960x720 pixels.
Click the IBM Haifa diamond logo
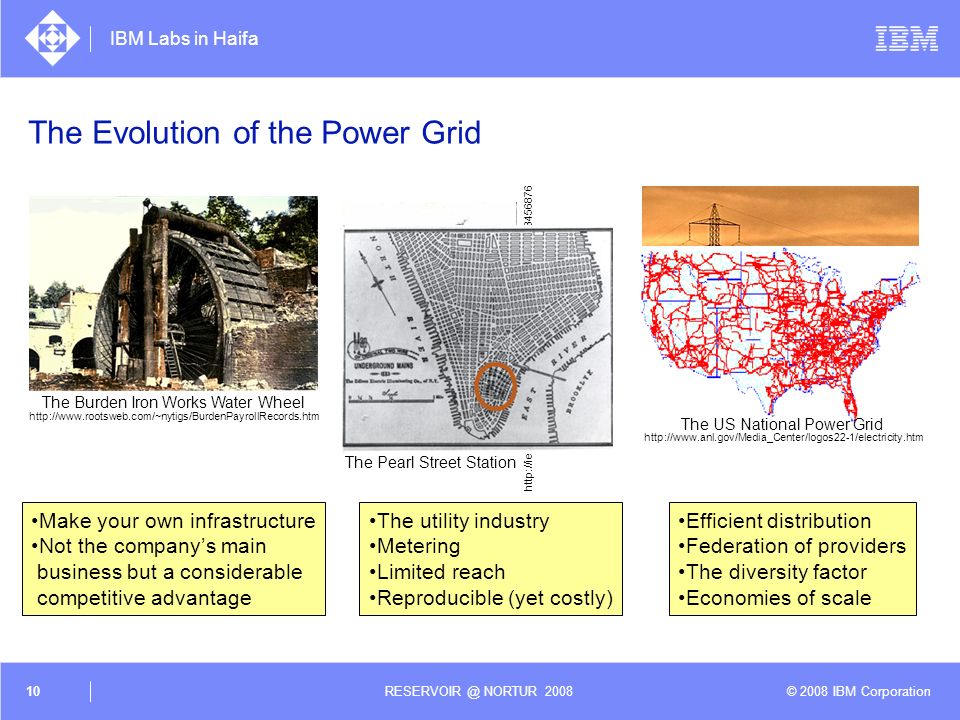click(52, 38)
